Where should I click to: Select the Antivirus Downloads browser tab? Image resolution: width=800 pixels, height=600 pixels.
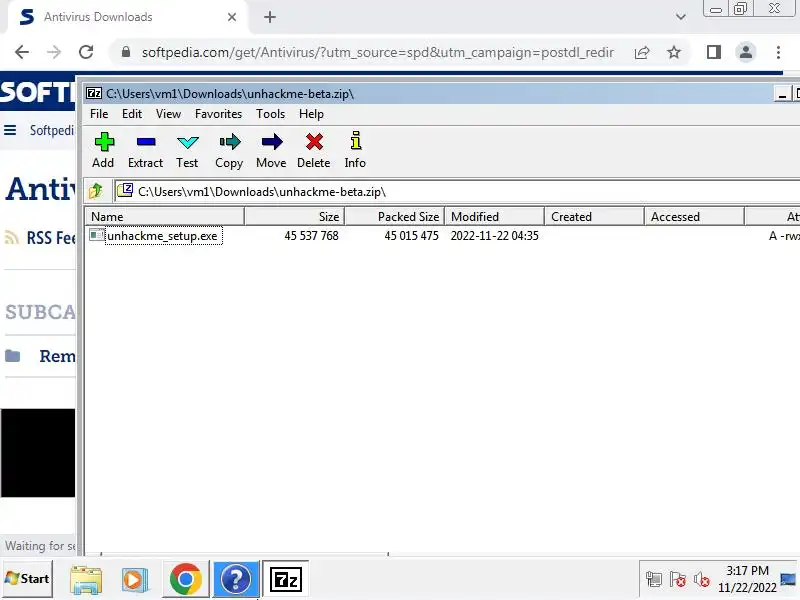128,17
